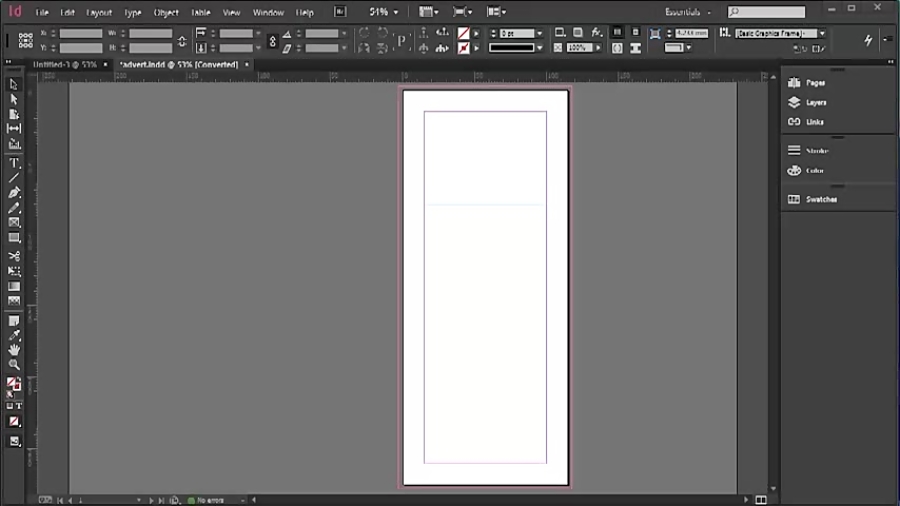Select the Line tool
The width and height of the screenshot is (900, 506).
point(14,178)
